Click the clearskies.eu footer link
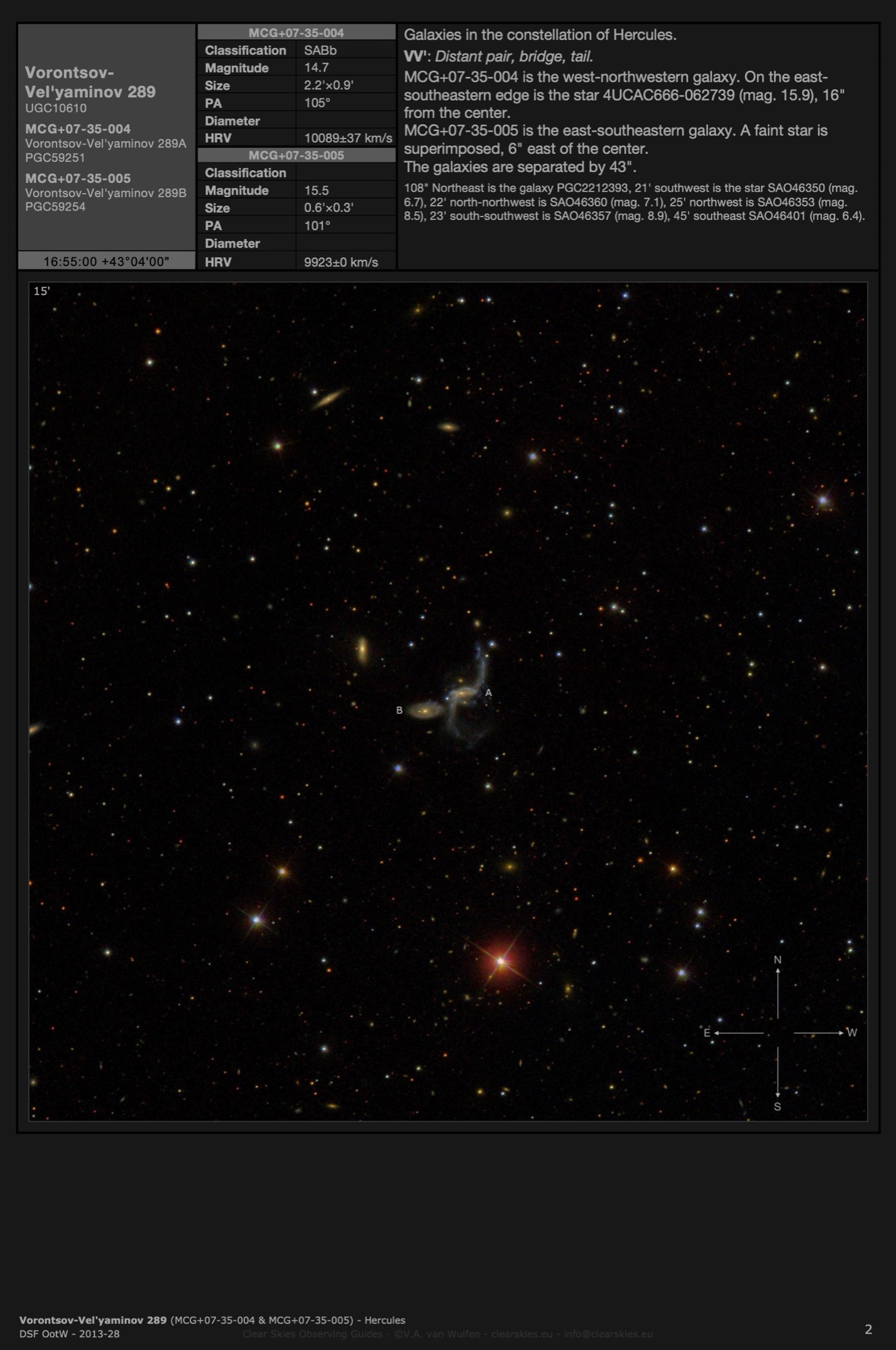 point(522,1334)
